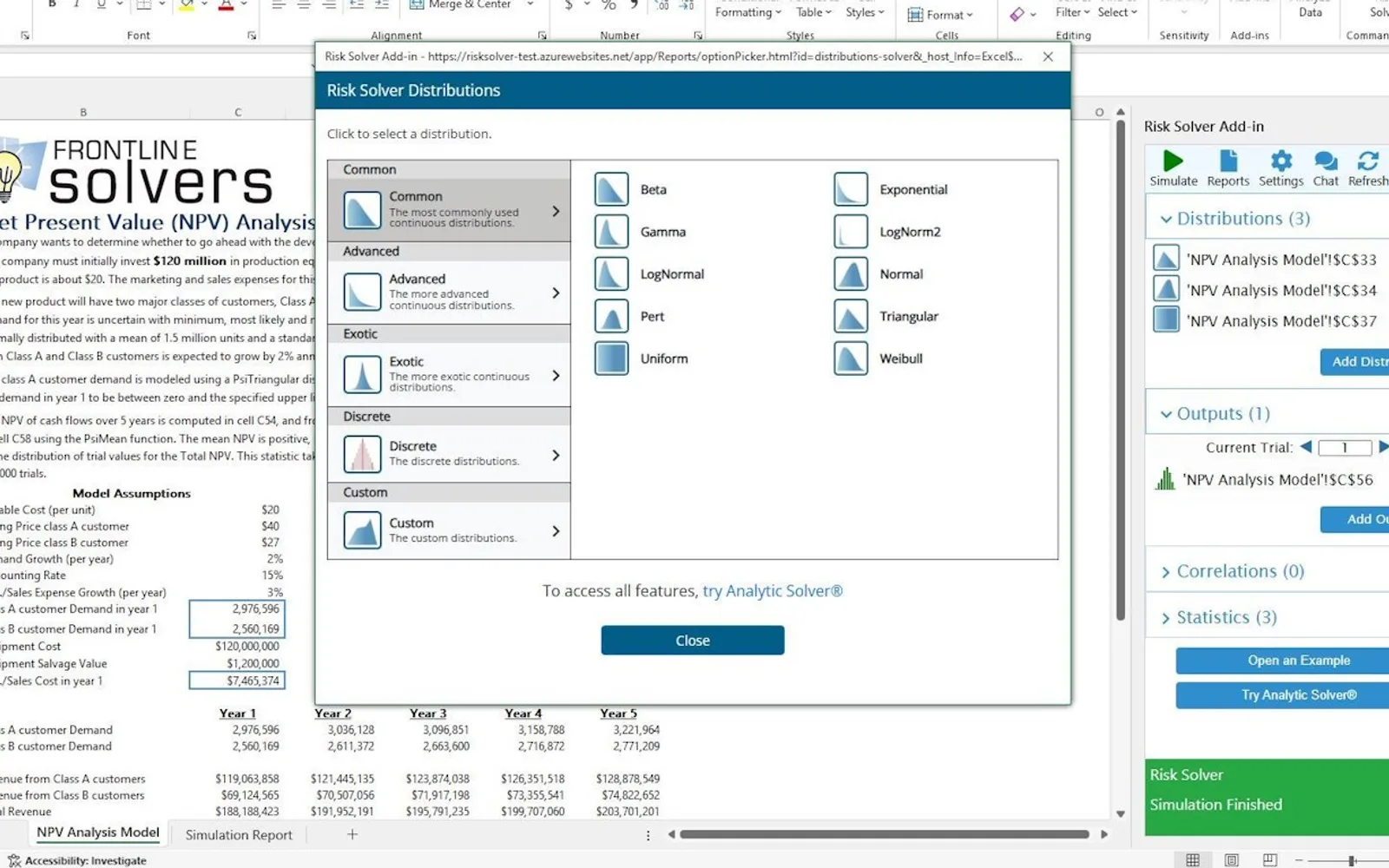Expand the Correlations (0) section
Screen dimensions: 1389x868
click(x=1166, y=572)
